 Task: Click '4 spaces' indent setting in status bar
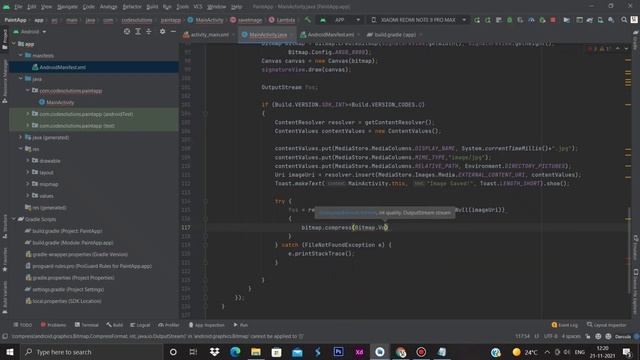pos(571,336)
